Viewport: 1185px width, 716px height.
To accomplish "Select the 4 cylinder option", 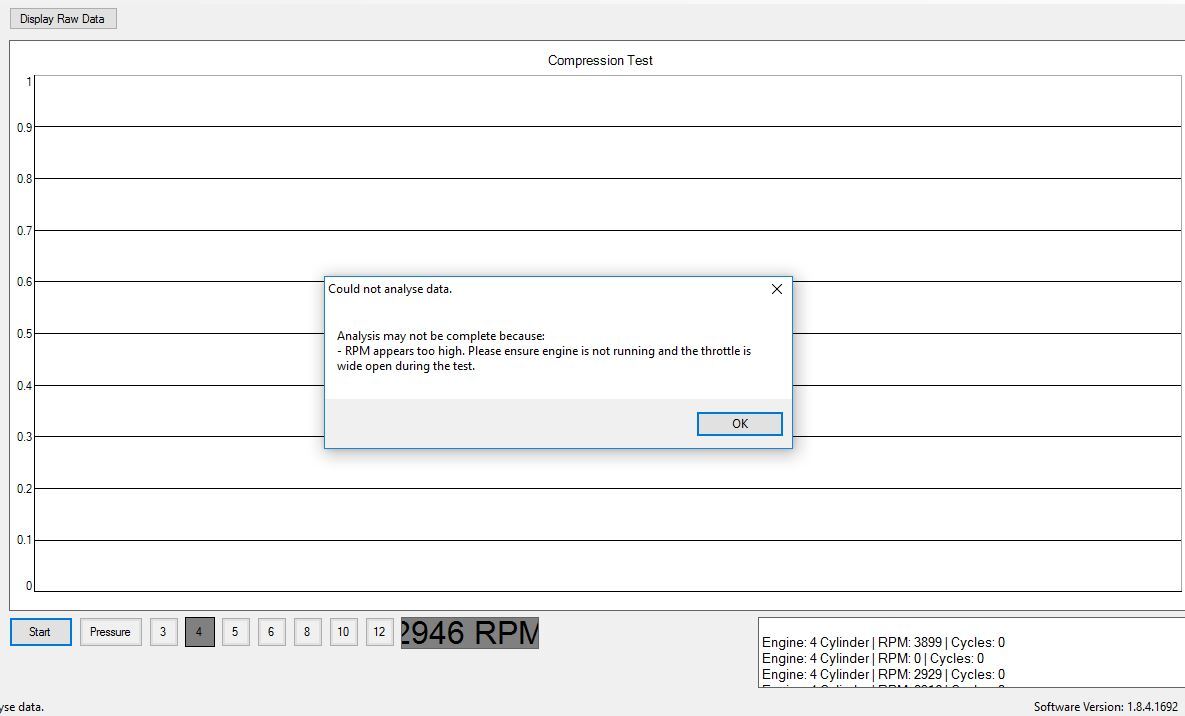I will click(x=200, y=632).
